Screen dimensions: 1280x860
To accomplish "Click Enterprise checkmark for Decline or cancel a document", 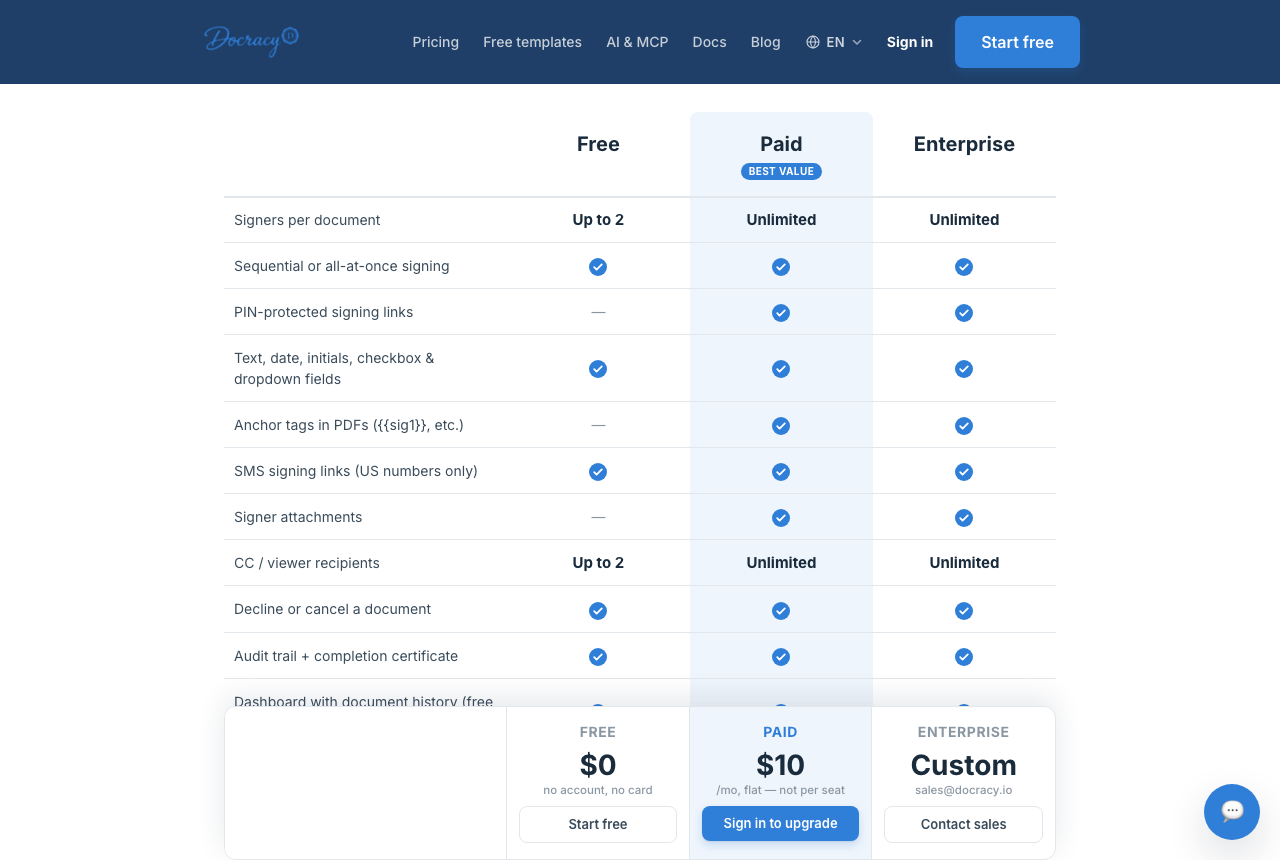I will (964, 611).
